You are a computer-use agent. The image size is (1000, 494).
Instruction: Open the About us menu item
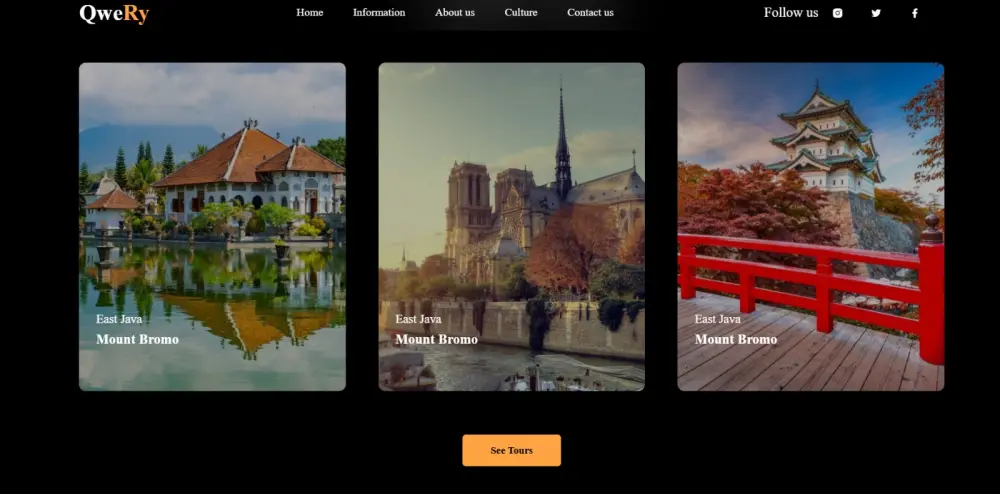pos(455,13)
